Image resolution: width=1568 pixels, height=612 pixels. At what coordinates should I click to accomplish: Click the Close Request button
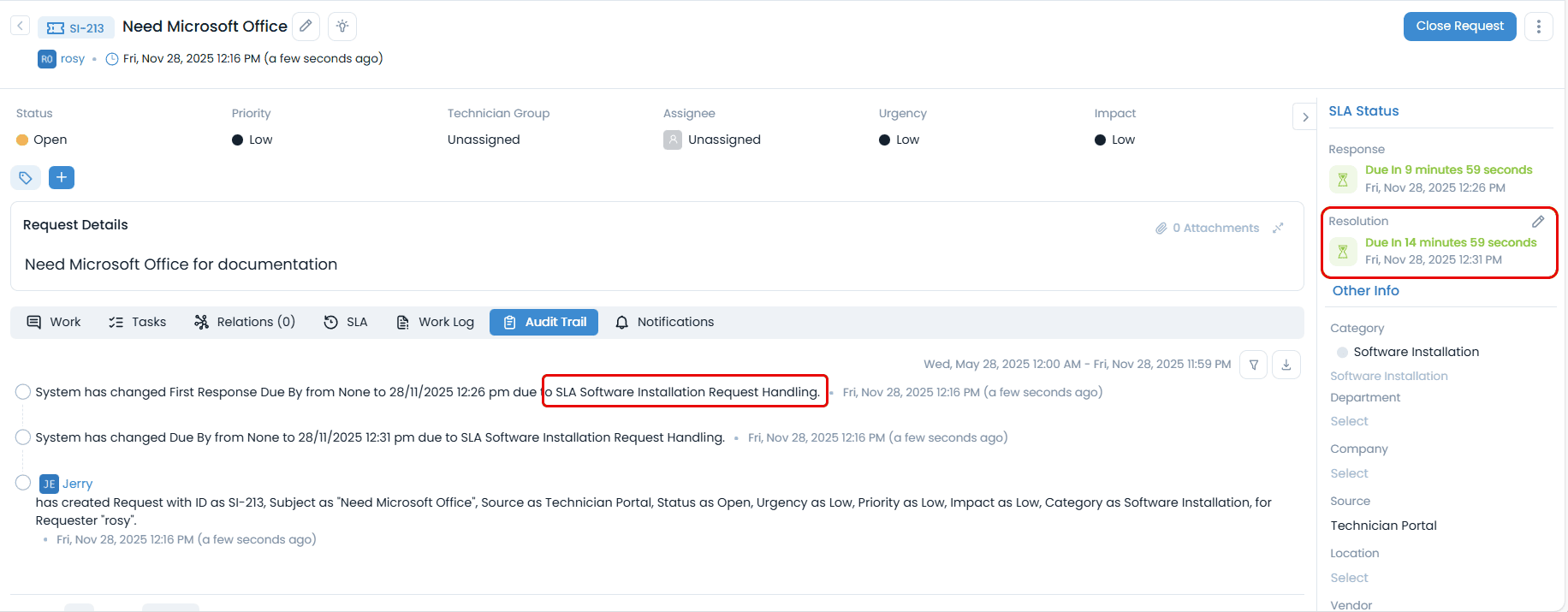click(1459, 26)
